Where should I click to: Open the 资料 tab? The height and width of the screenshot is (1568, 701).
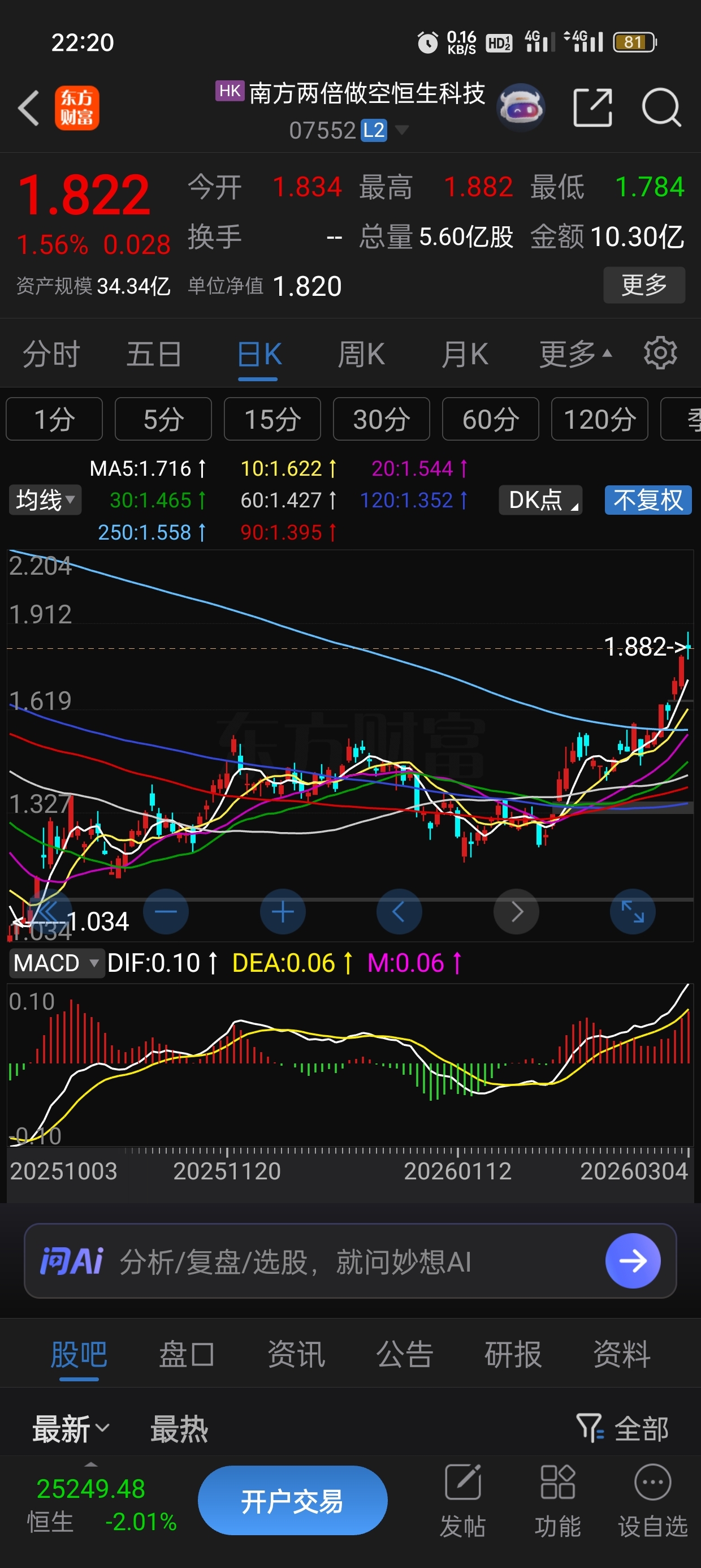click(x=622, y=1355)
